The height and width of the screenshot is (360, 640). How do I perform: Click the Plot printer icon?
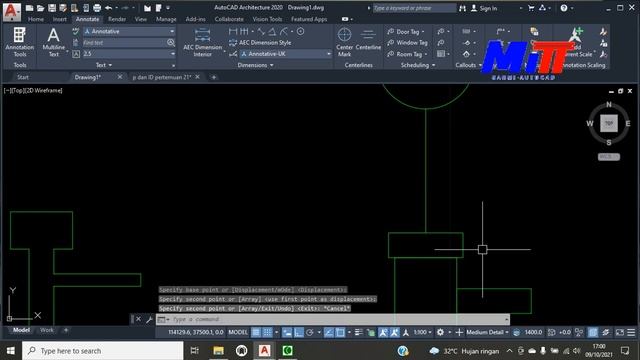coord(97,8)
